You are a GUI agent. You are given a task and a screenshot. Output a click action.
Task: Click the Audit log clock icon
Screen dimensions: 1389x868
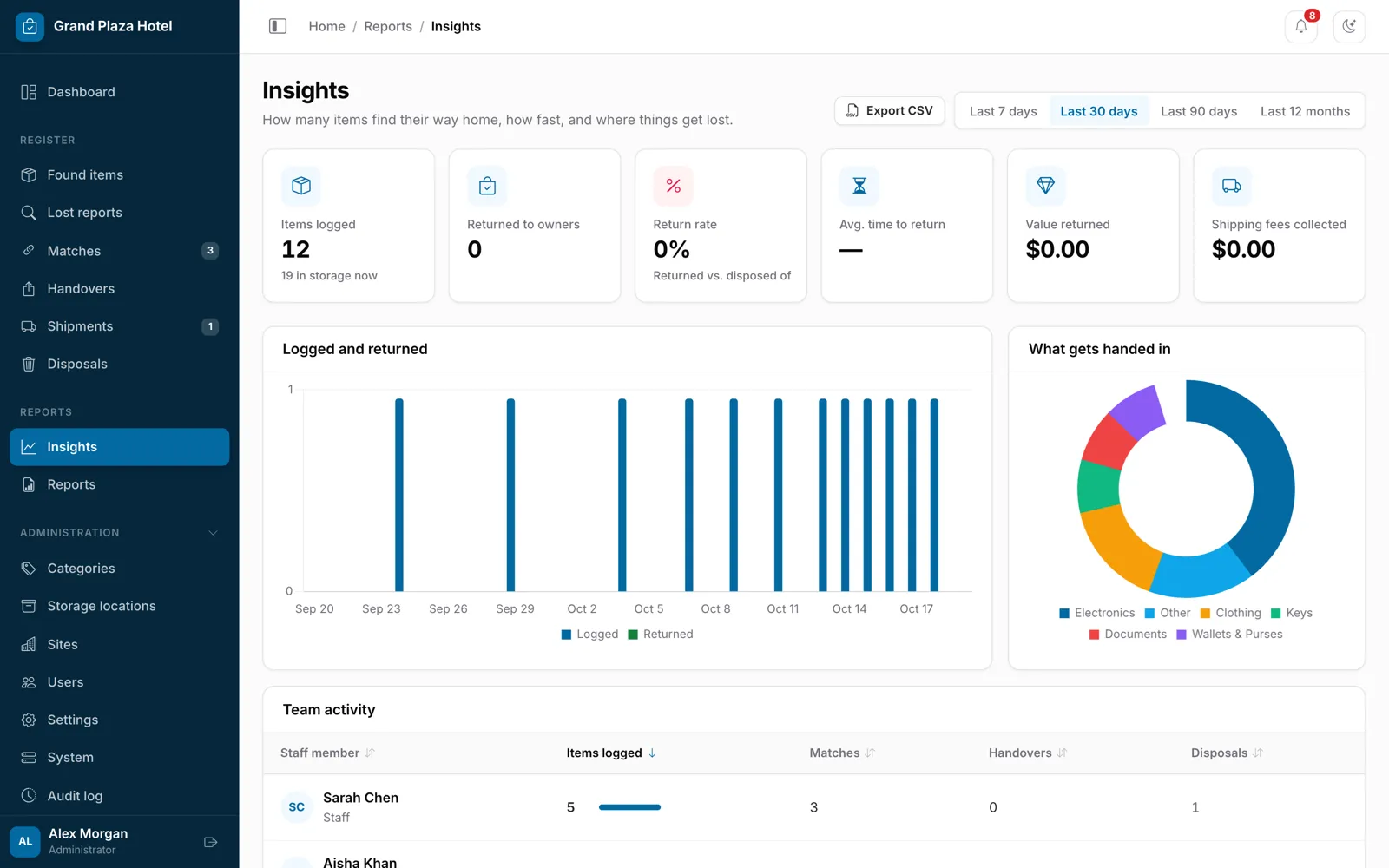(x=29, y=795)
